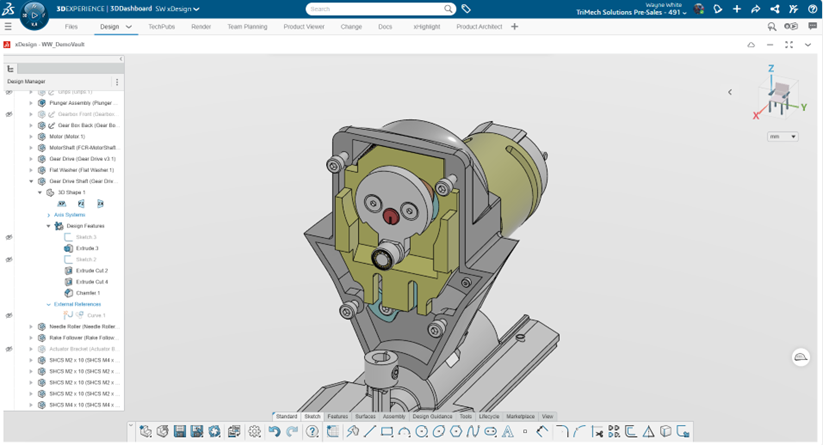The image size is (823, 445).
Task: Open the 3DEXPERIENCE compass icon
Action: pyautogui.click(x=34, y=15)
